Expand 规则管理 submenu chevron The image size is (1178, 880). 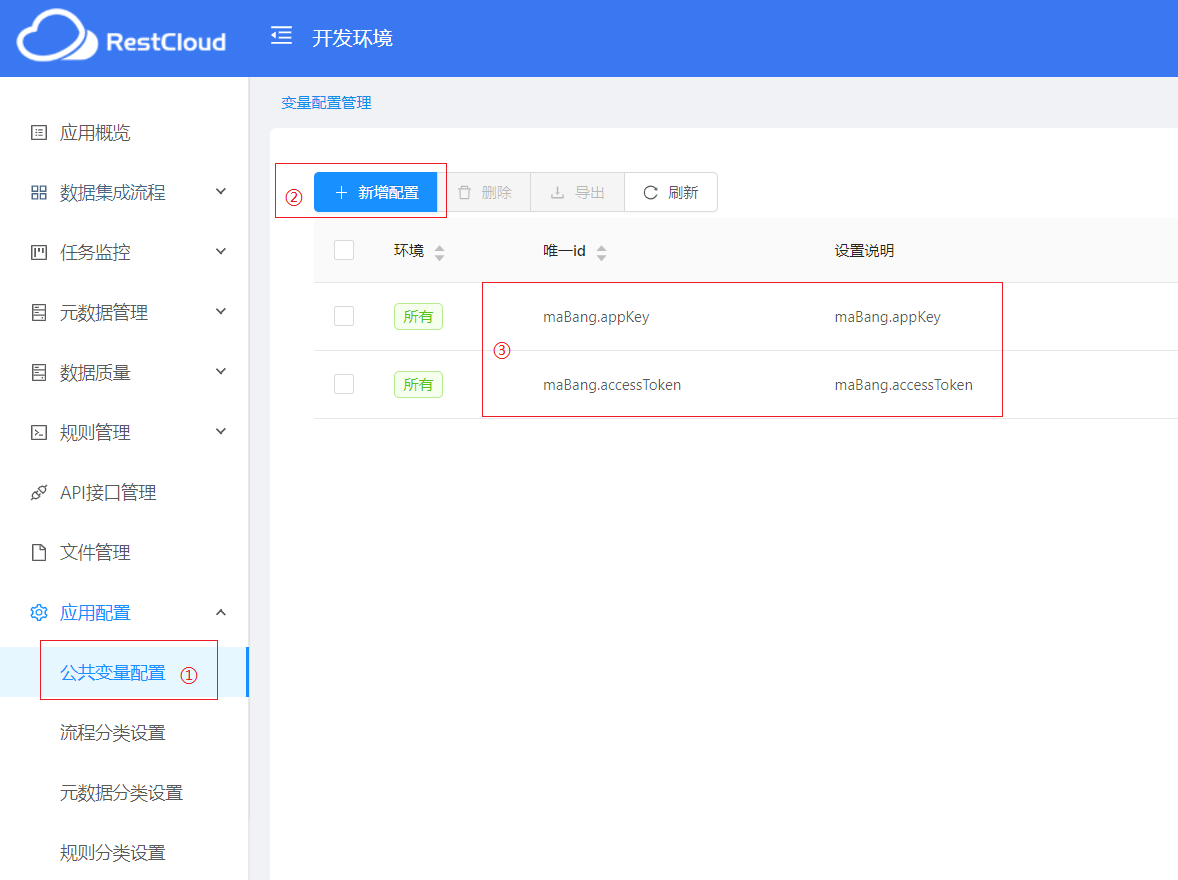221,431
